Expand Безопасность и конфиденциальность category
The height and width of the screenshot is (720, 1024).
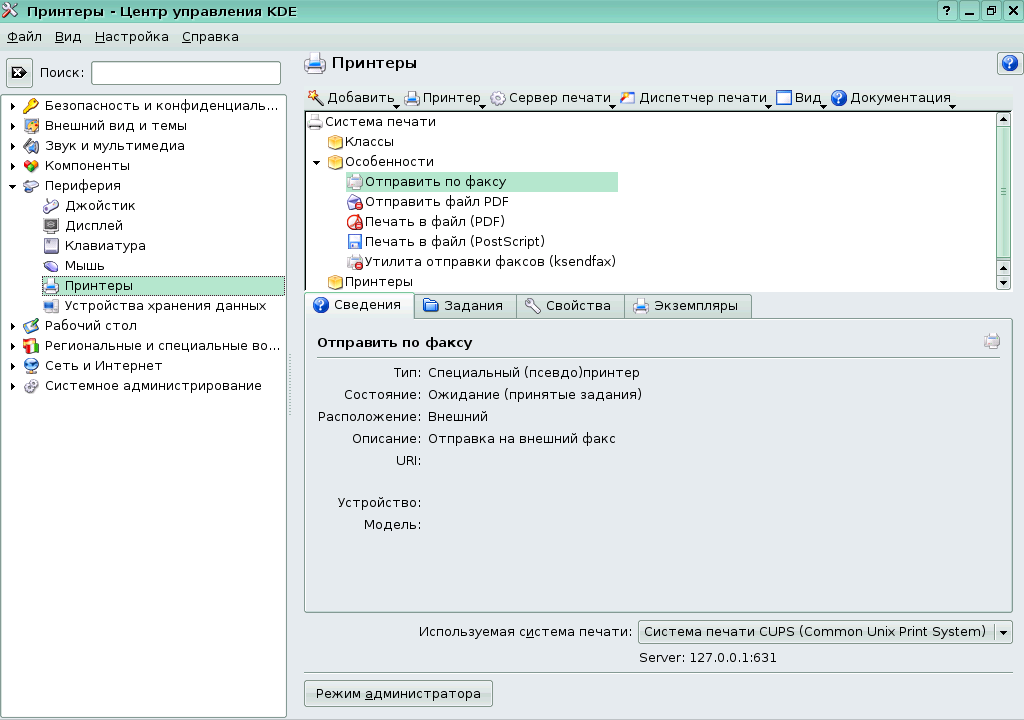13,106
